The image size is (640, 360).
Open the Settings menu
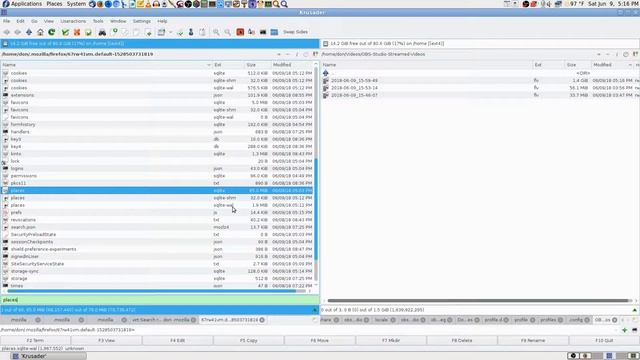click(142, 21)
